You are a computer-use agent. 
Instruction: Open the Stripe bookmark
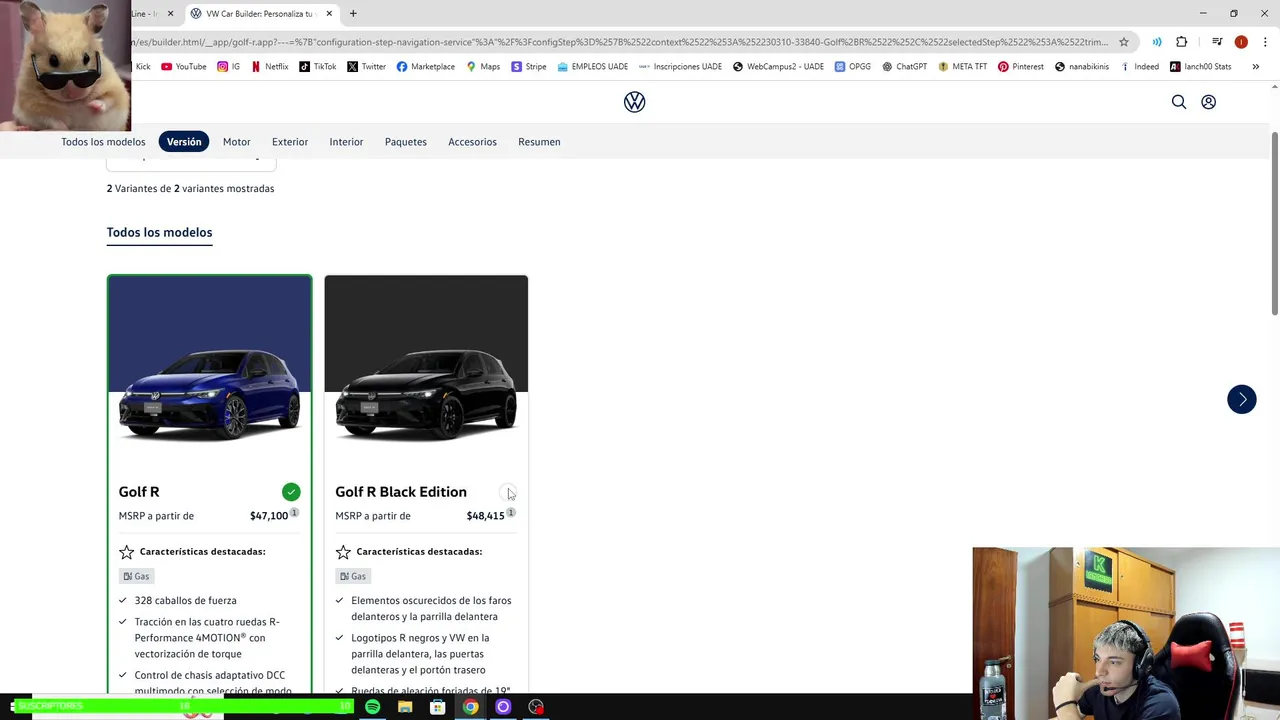[529, 67]
